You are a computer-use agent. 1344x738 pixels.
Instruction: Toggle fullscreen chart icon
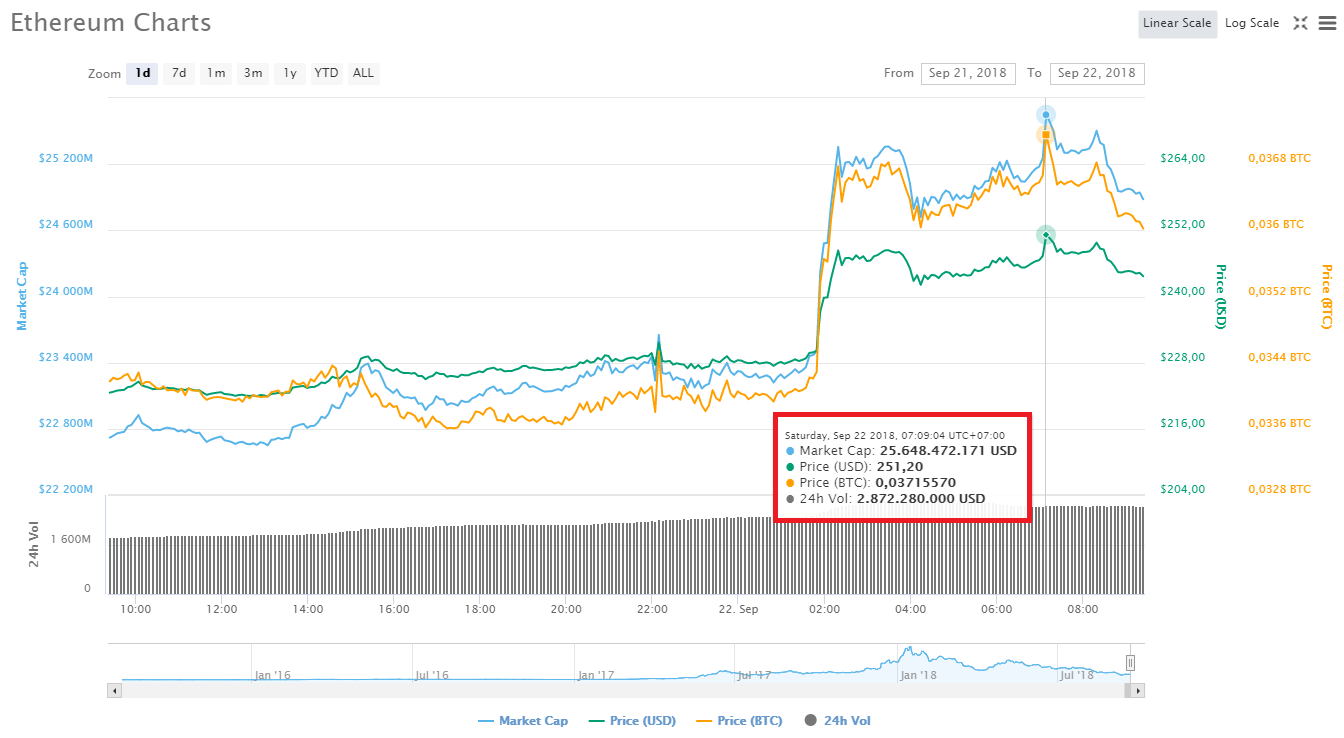pos(1300,23)
